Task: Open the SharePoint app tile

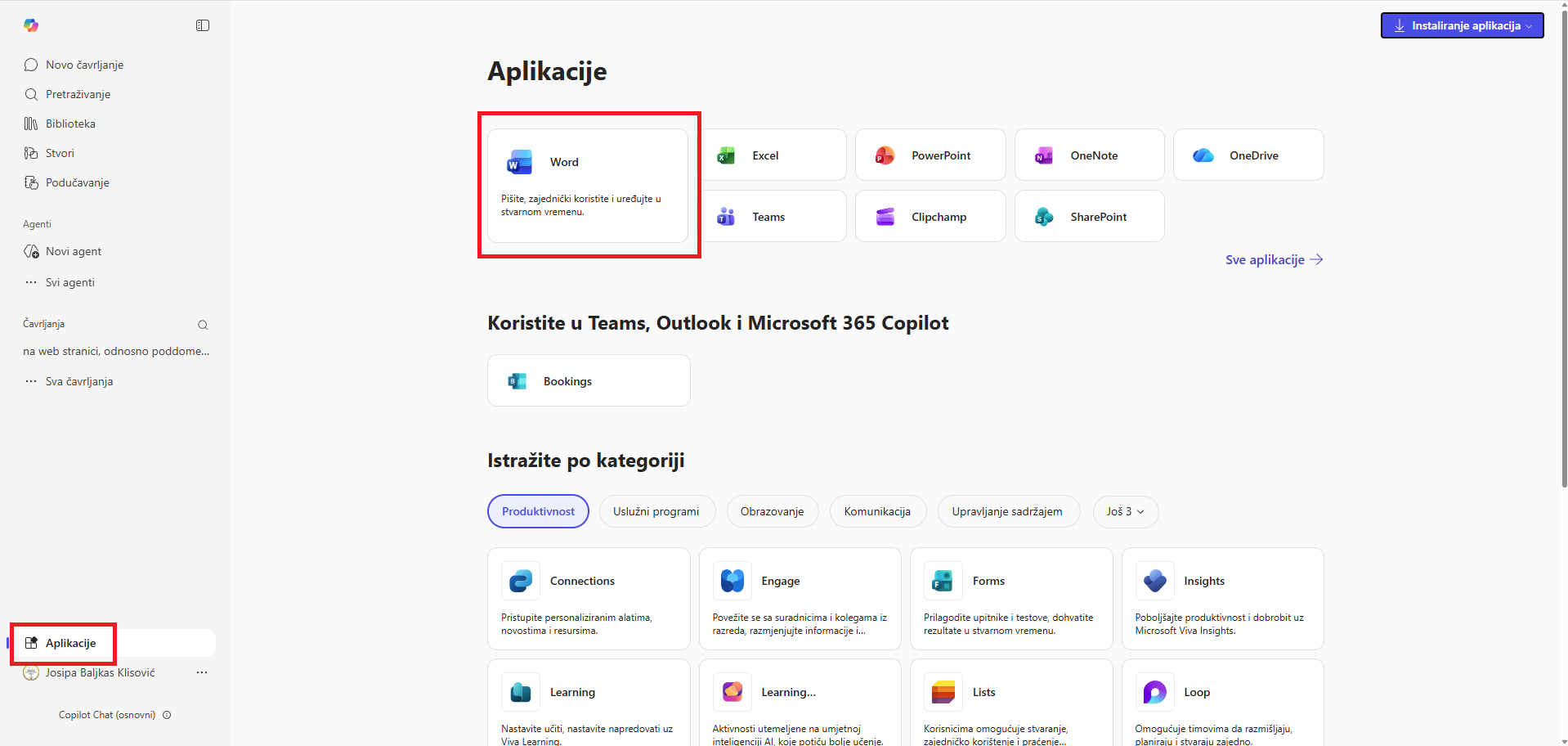Action: click(1089, 217)
